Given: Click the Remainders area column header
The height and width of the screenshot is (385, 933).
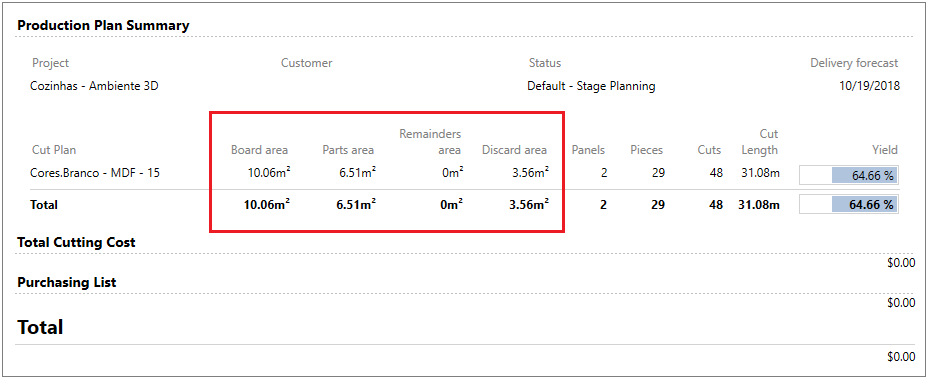Looking at the screenshot, I should [x=430, y=142].
